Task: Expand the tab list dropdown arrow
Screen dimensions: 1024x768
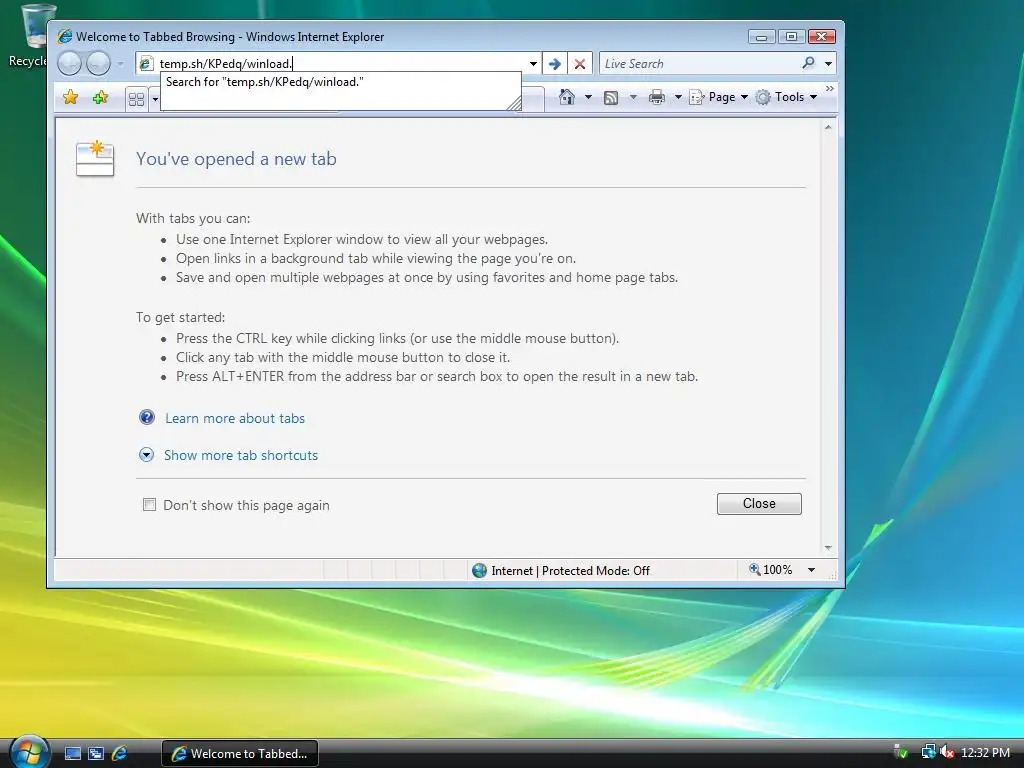Action: (x=155, y=99)
